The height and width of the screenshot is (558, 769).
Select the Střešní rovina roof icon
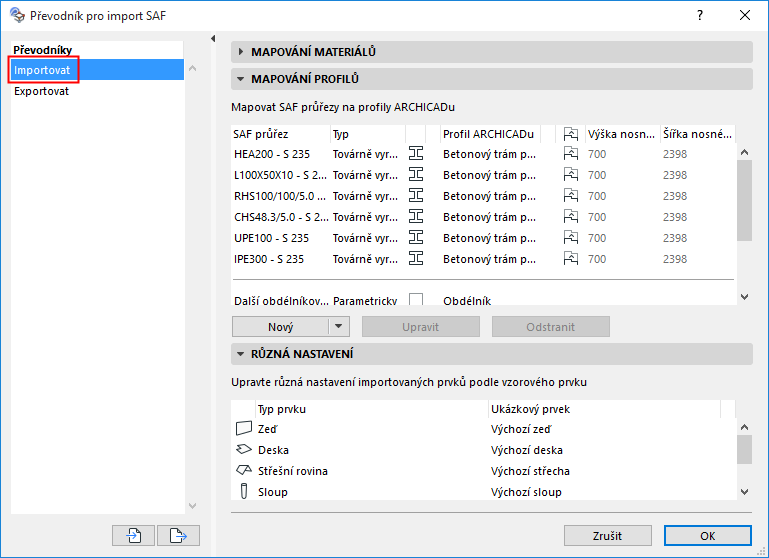click(x=244, y=471)
